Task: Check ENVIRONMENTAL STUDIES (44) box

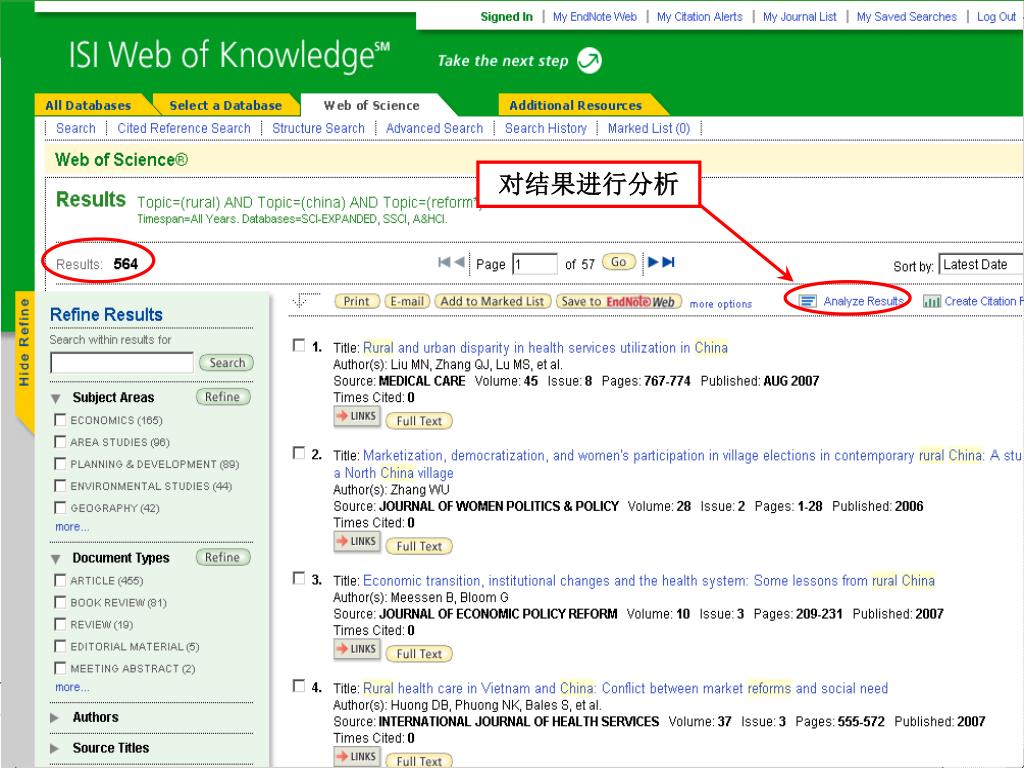Action: coord(60,486)
